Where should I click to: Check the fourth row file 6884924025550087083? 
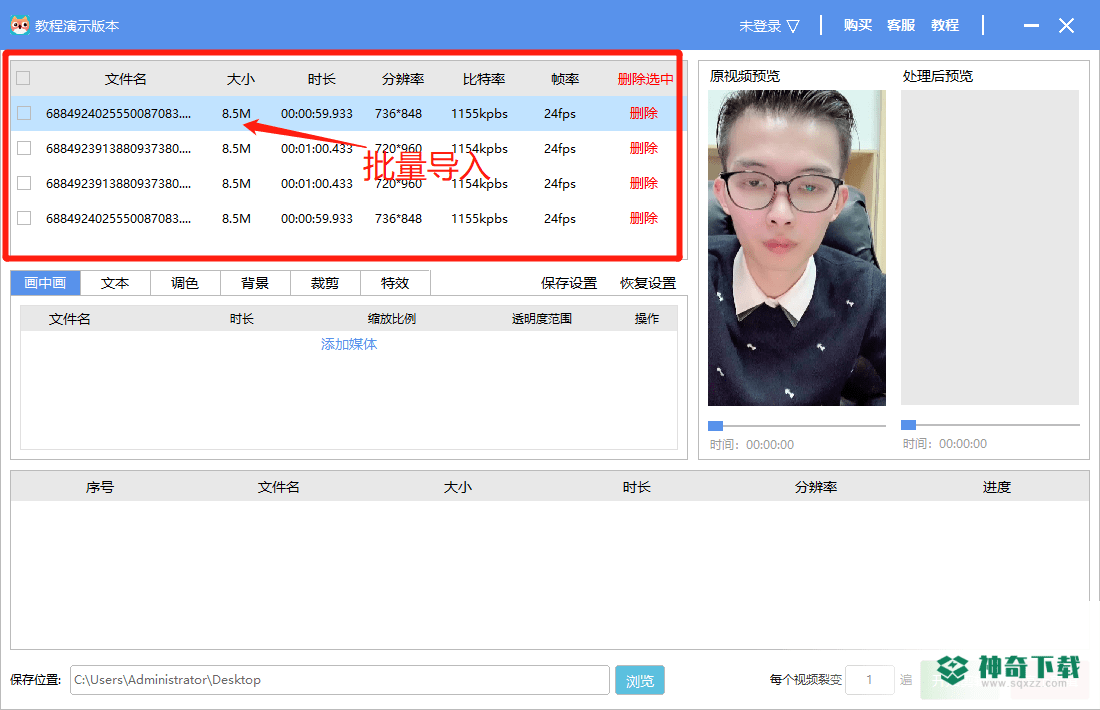pyautogui.click(x=24, y=218)
